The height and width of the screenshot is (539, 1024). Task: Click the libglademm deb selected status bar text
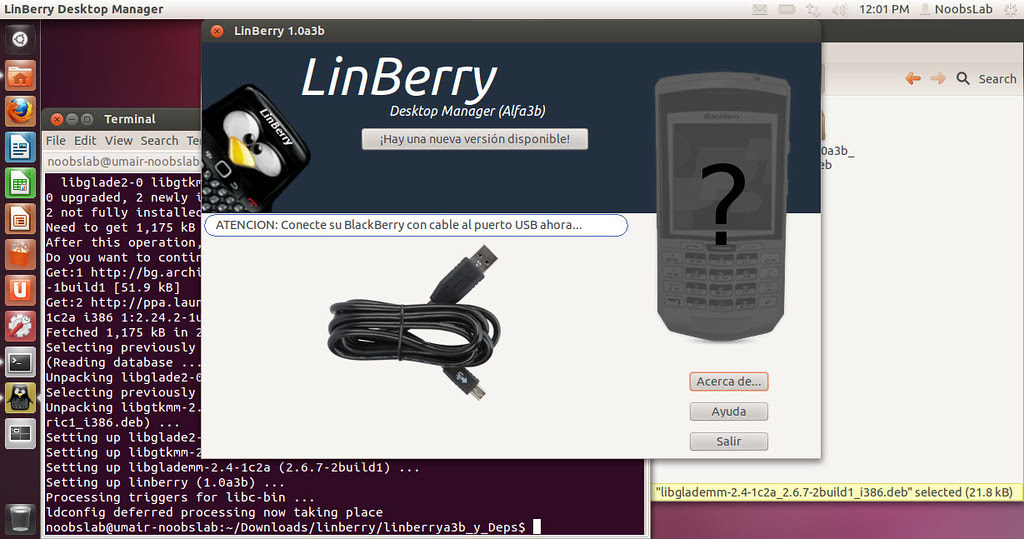pyautogui.click(x=834, y=493)
